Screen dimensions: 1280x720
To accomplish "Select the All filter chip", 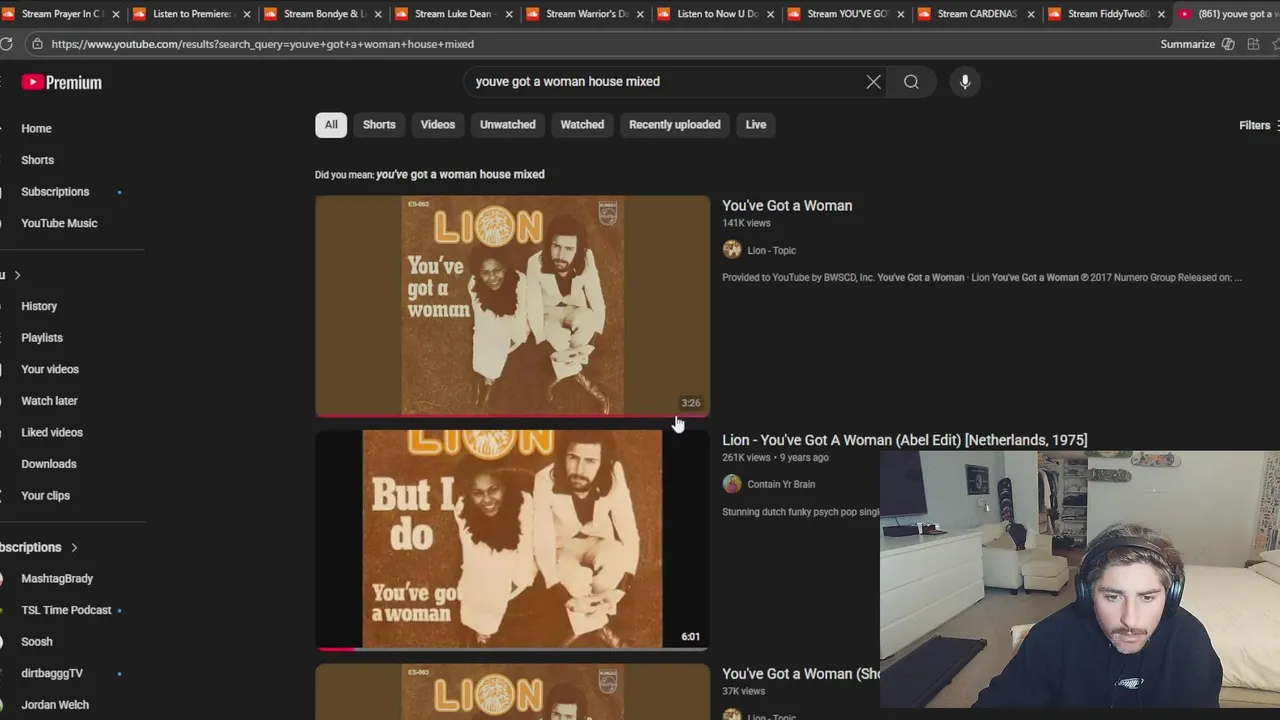I will click(x=331, y=125).
